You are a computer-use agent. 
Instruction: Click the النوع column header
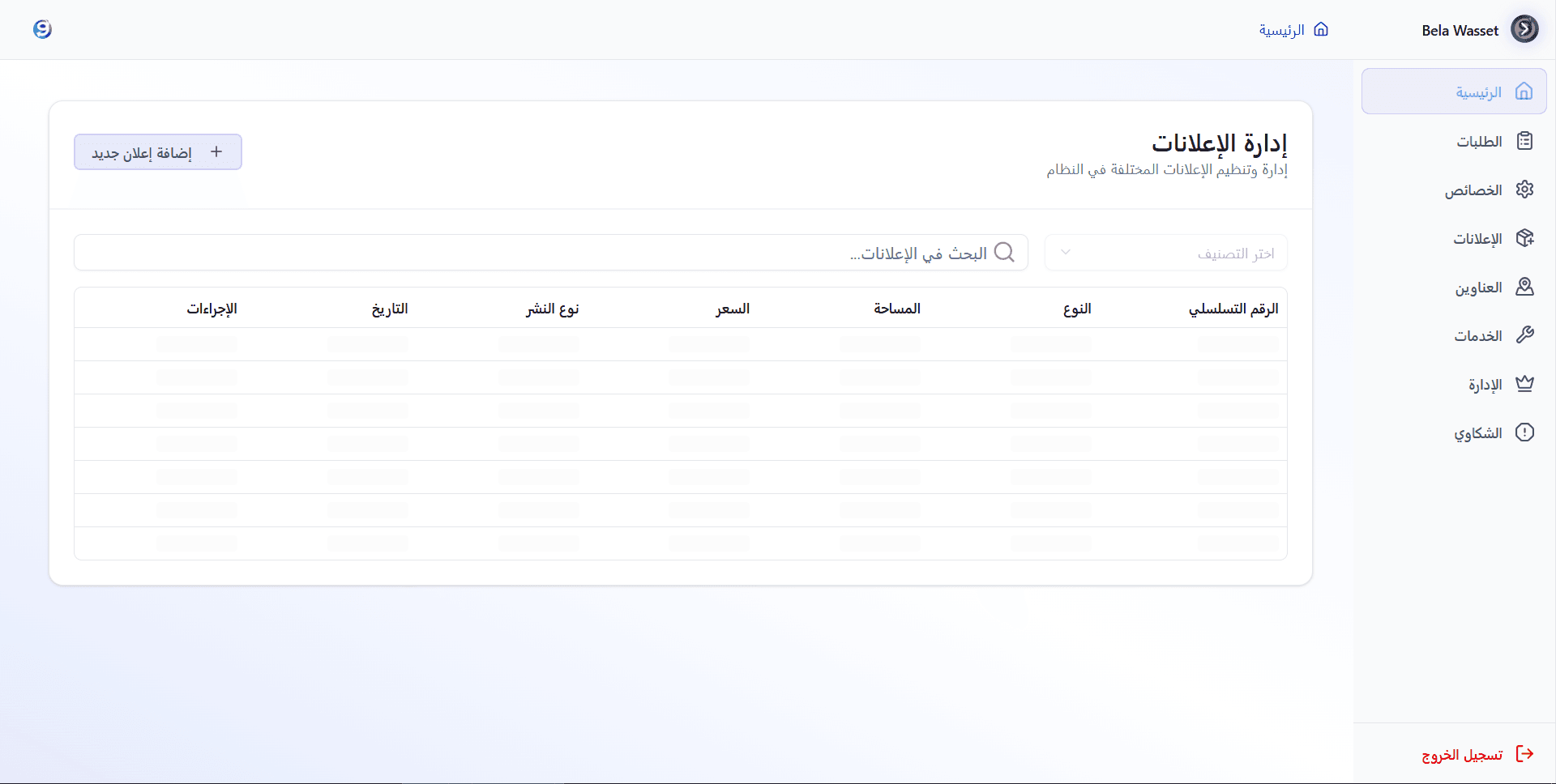point(1077,309)
